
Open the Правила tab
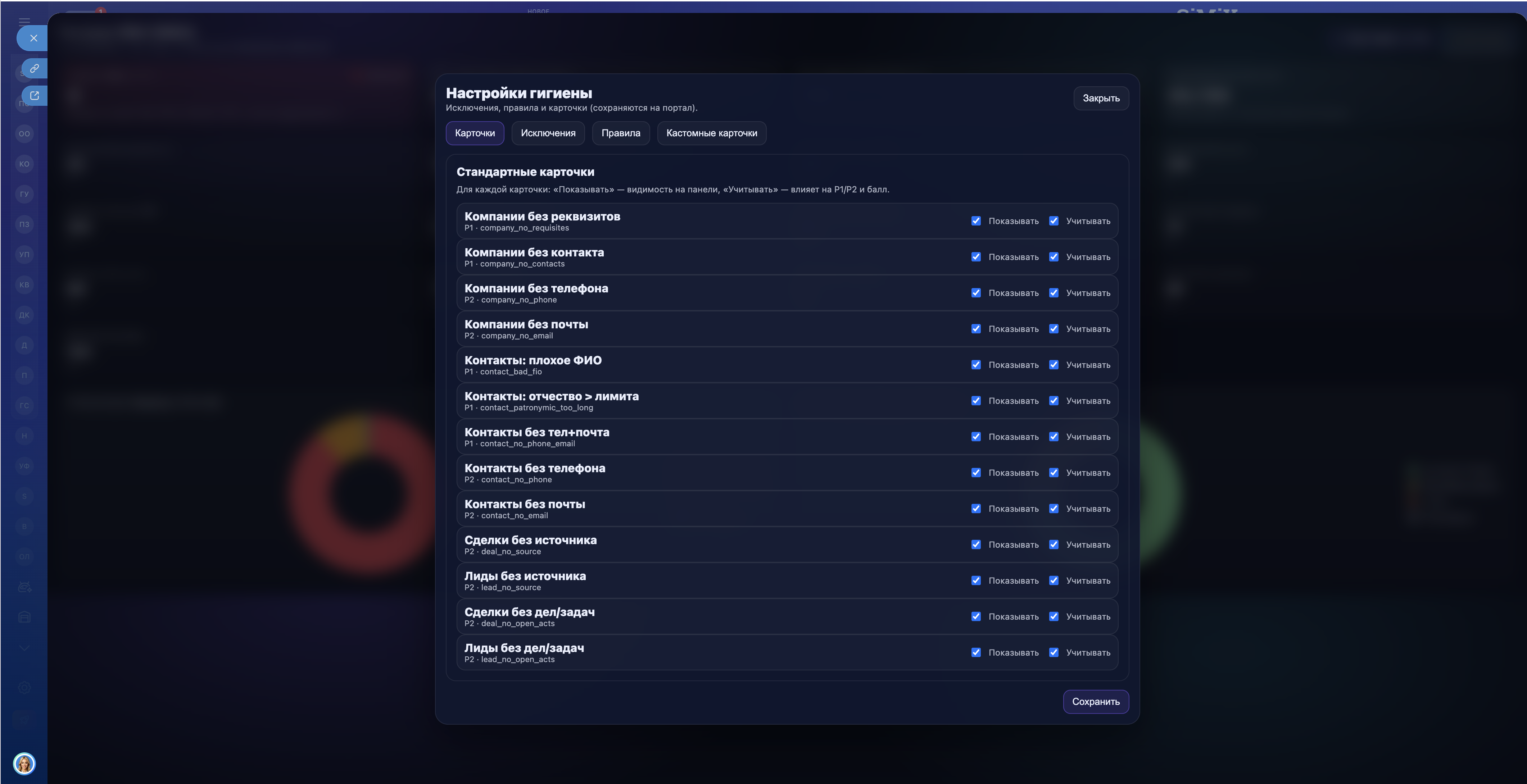click(x=620, y=133)
